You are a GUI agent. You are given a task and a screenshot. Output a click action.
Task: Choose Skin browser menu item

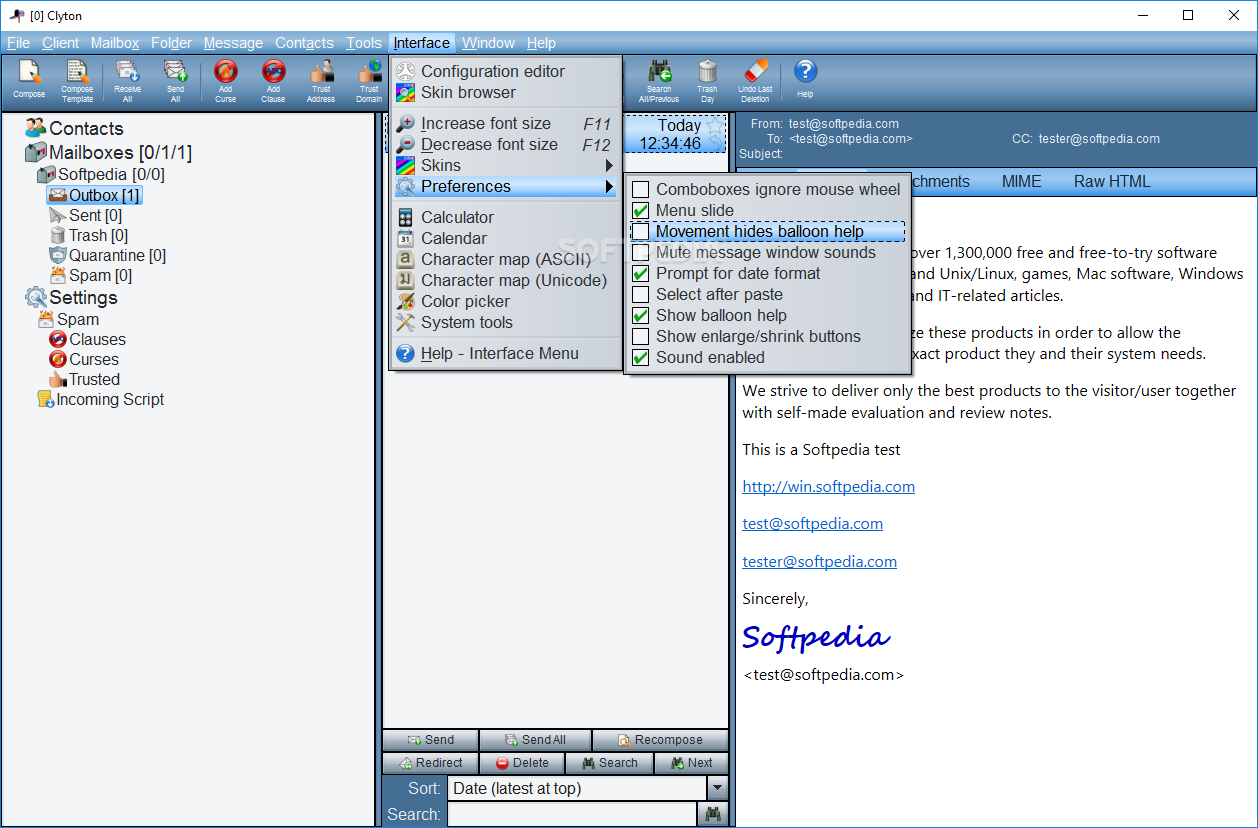coord(505,92)
